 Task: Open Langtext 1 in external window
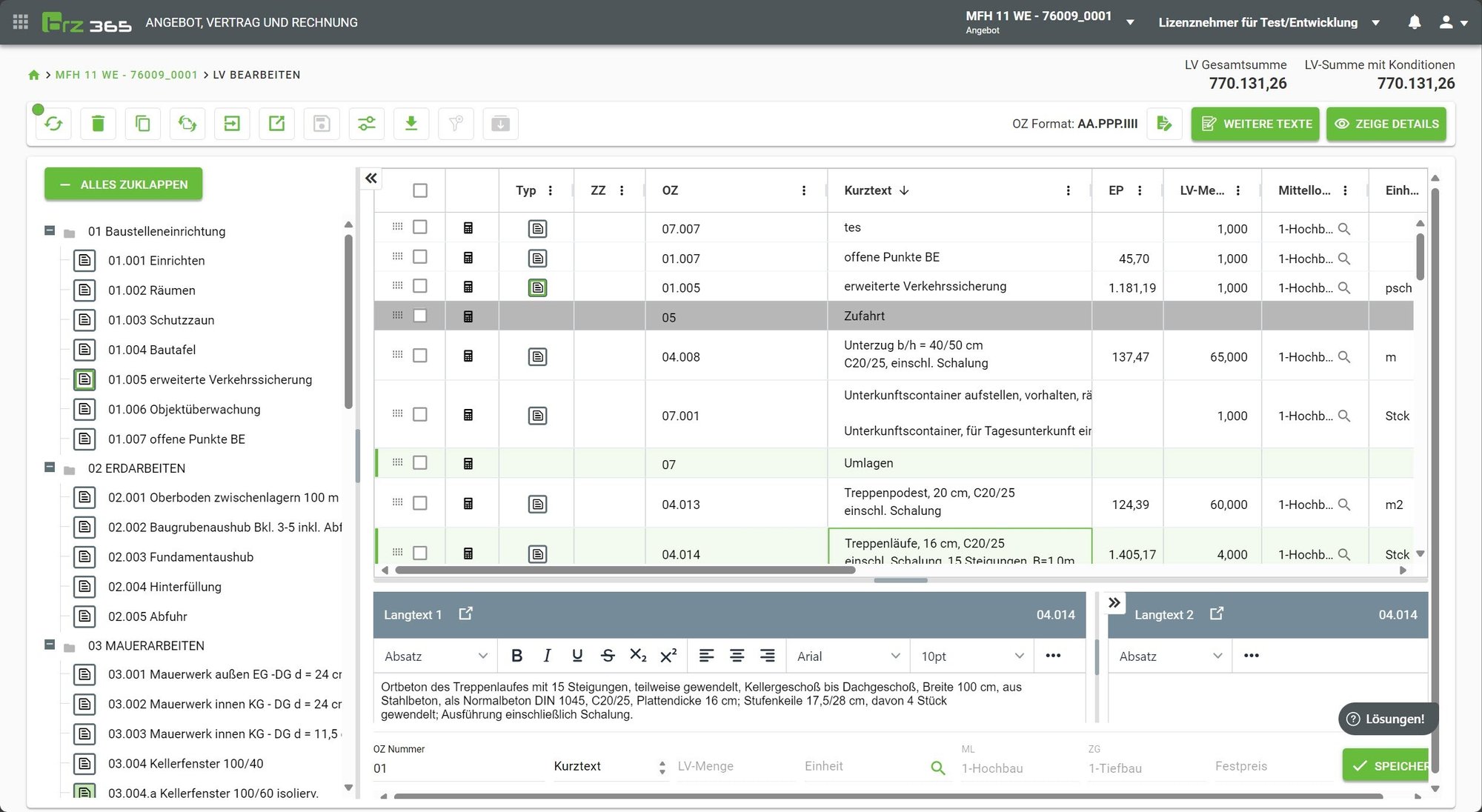(x=465, y=614)
